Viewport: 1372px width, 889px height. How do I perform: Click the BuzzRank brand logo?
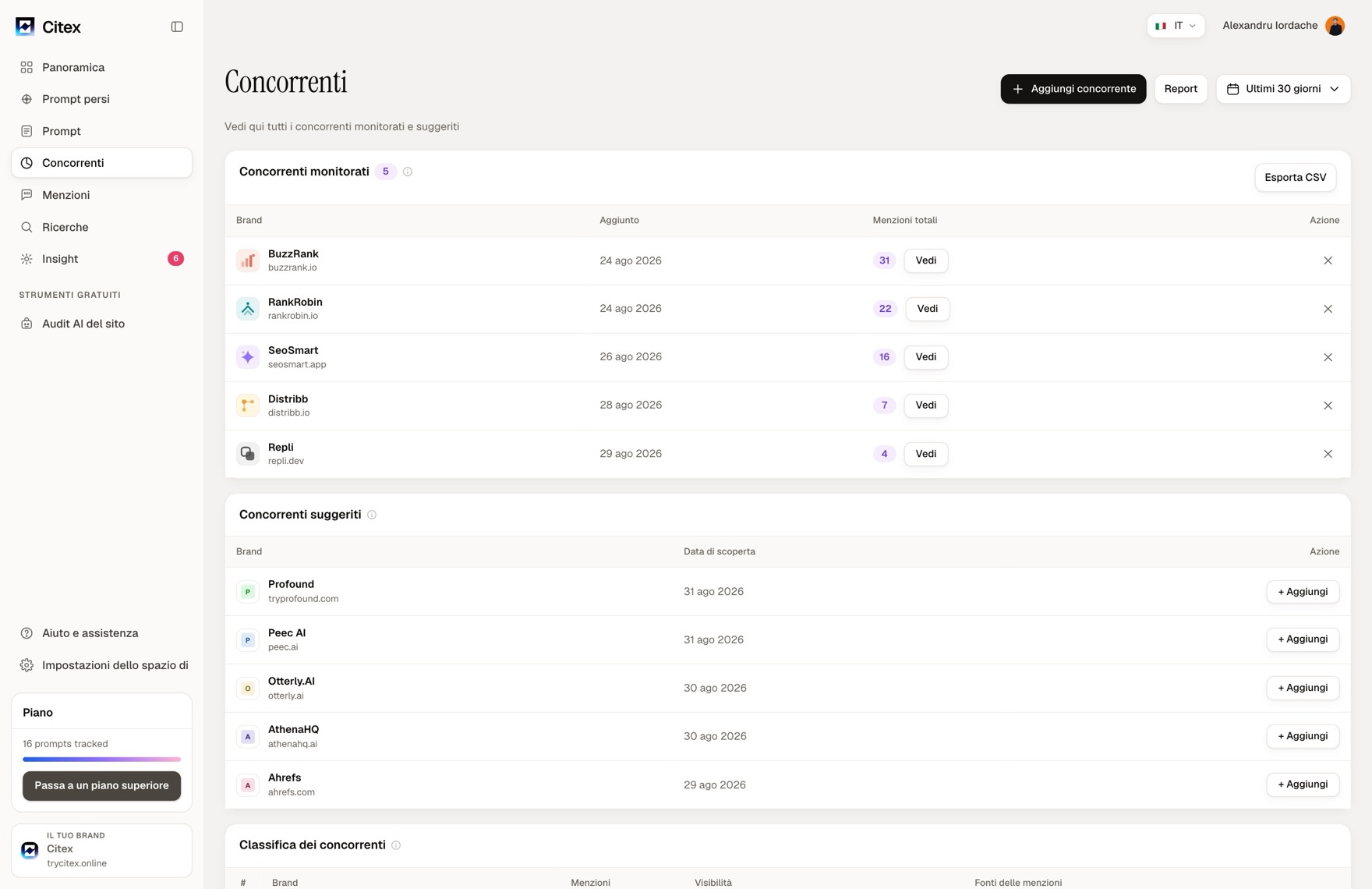(x=248, y=260)
